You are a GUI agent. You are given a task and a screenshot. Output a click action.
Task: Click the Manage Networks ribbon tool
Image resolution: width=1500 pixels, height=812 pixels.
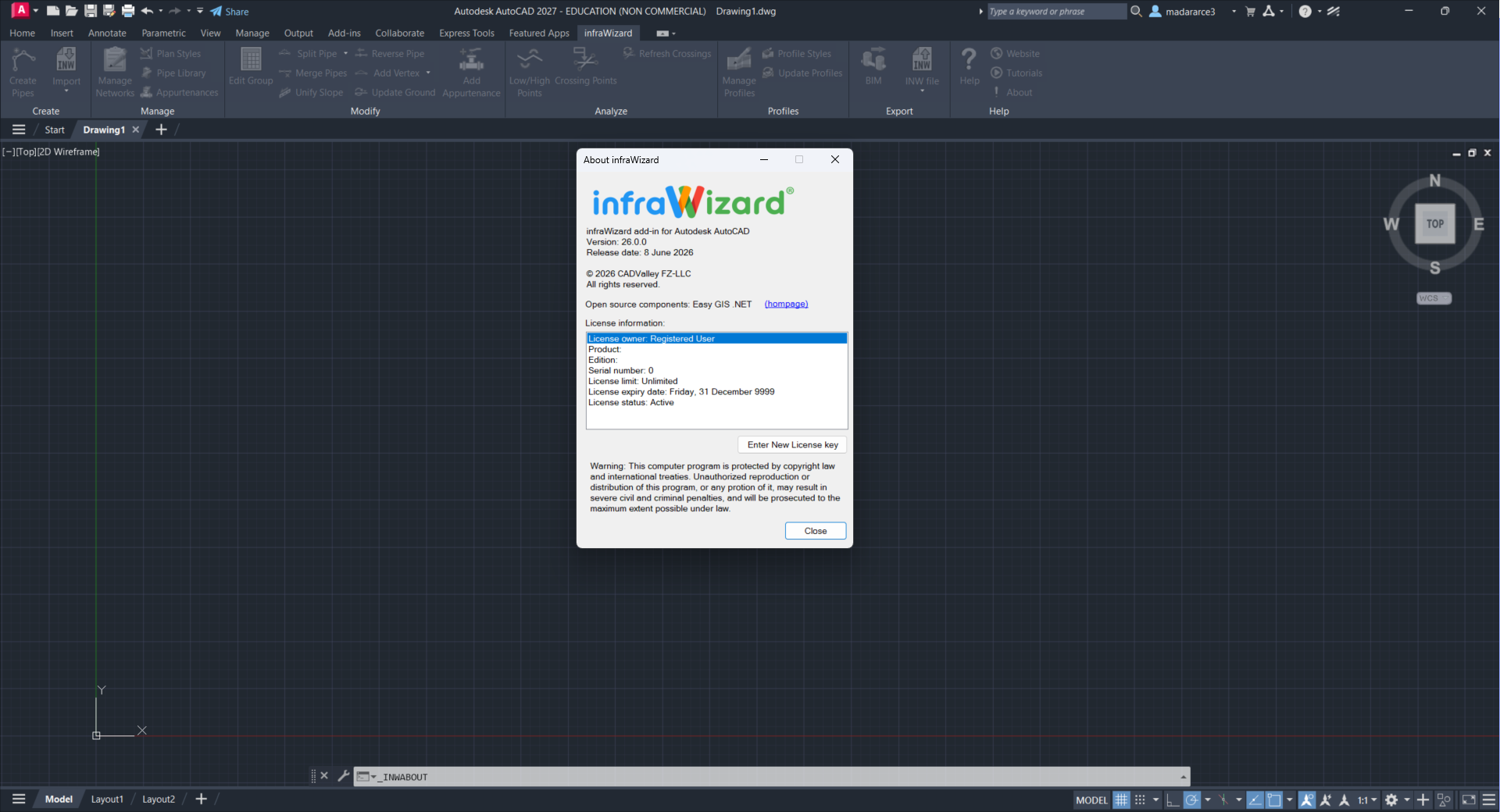pyautogui.click(x=115, y=72)
